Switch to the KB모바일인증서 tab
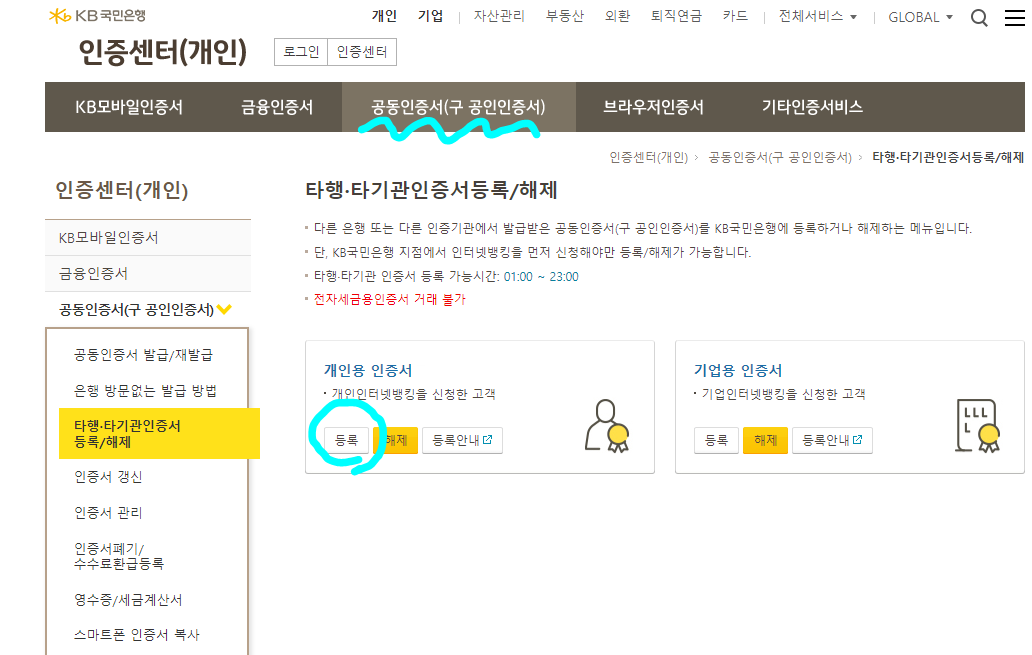 [129, 107]
